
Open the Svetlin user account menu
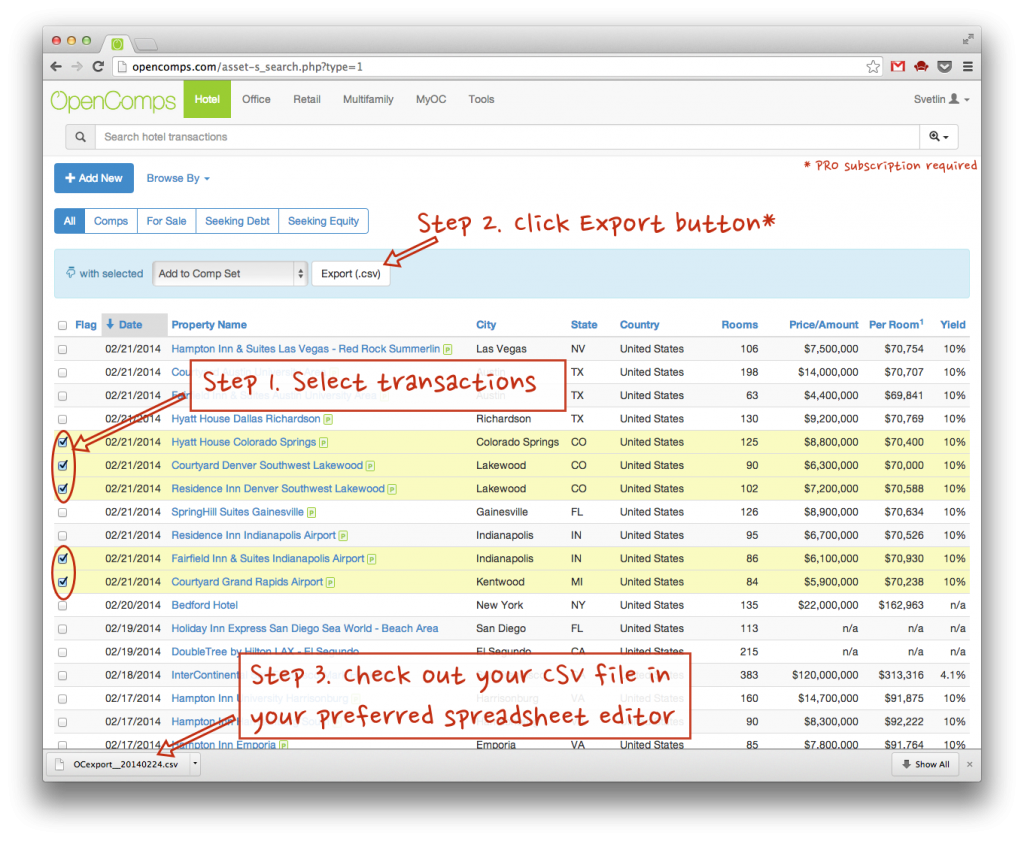(x=941, y=99)
